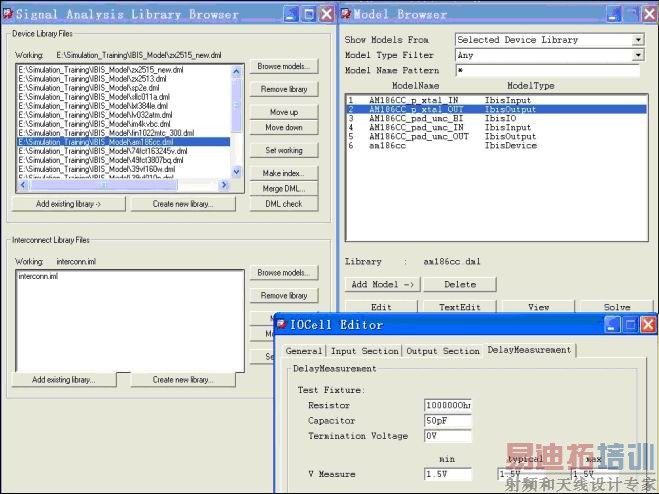Select 49fct3807bq.dml library entry
The width and height of the screenshot is (659, 494).
pyautogui.click(x=123, y=160)
